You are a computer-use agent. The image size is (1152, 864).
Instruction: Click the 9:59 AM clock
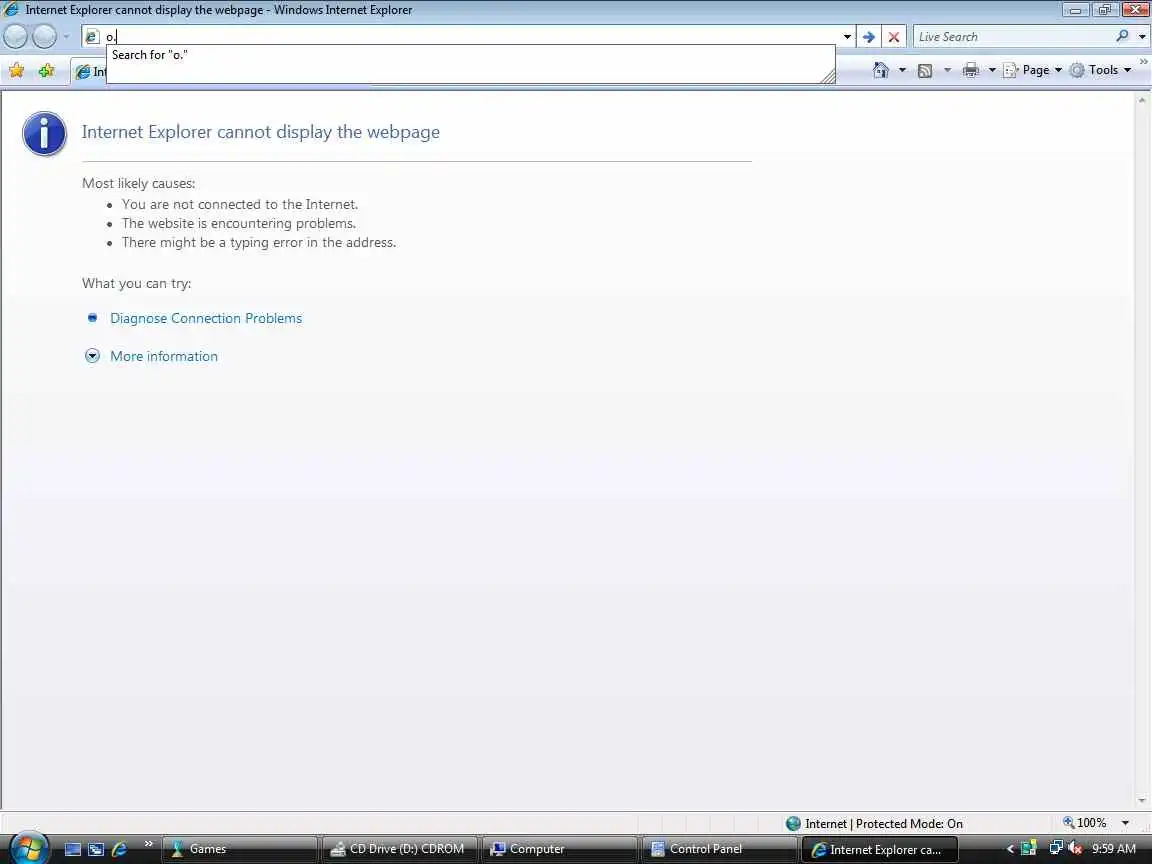click(x=1114, y=849)
